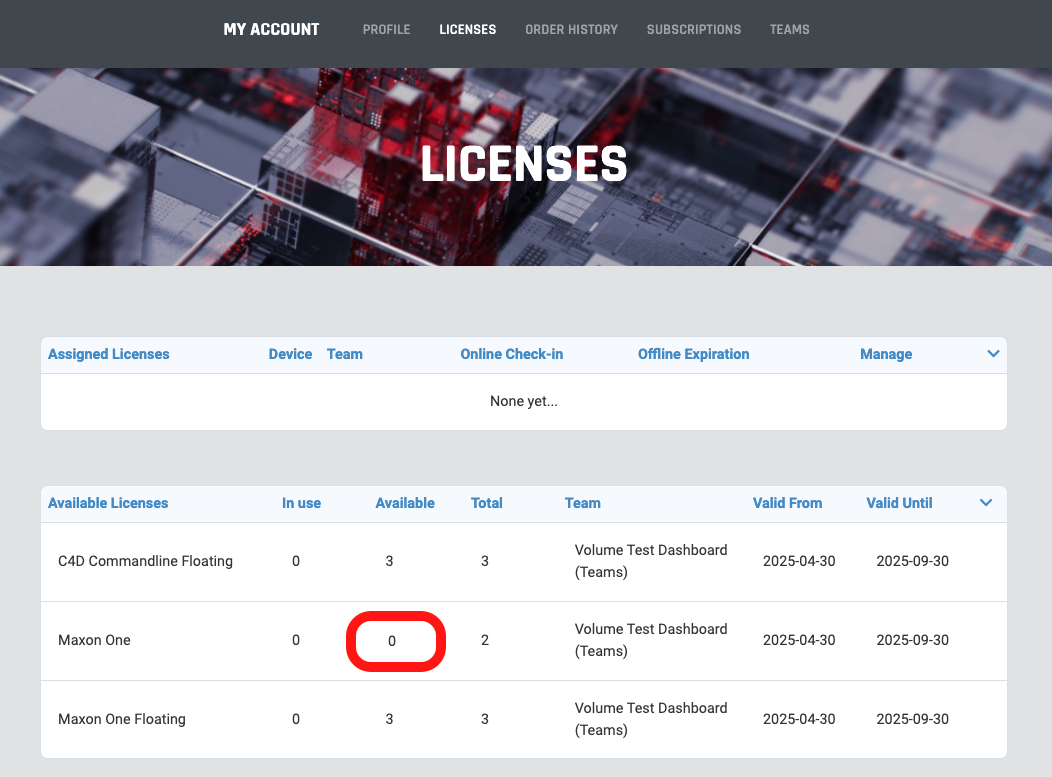Viewport: 1052px width, 777px height.
Task: Click the Offline Expiration column header
Action: [x=694, y=354]
